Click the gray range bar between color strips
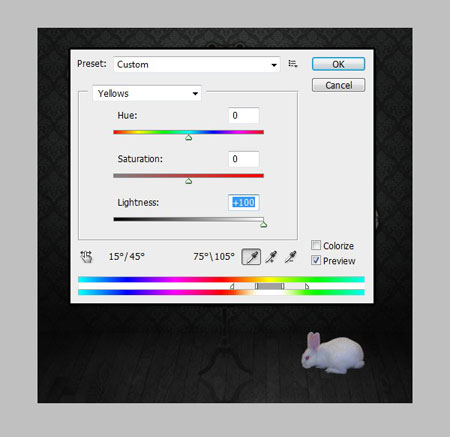Image resolution: width=450 pixels, height=437 pixels. (x=269, y=286)
